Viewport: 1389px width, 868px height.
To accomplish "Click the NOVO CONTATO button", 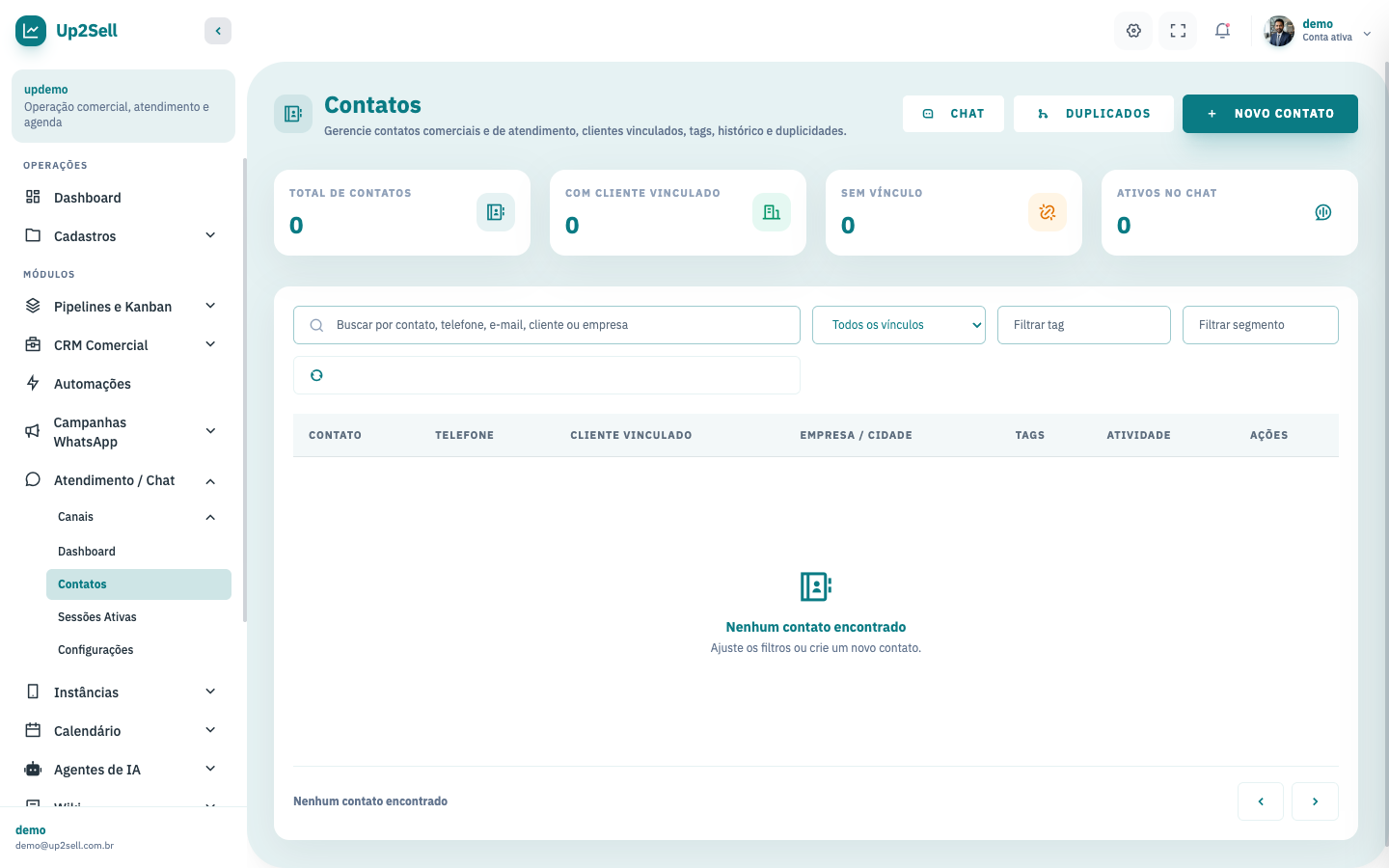I will tap(1270, 114).
